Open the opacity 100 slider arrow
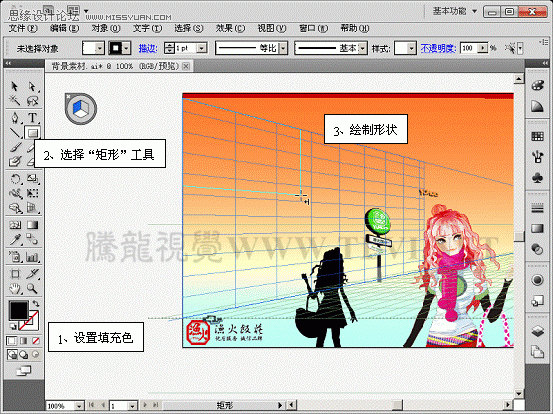 (x=483, y=48)
